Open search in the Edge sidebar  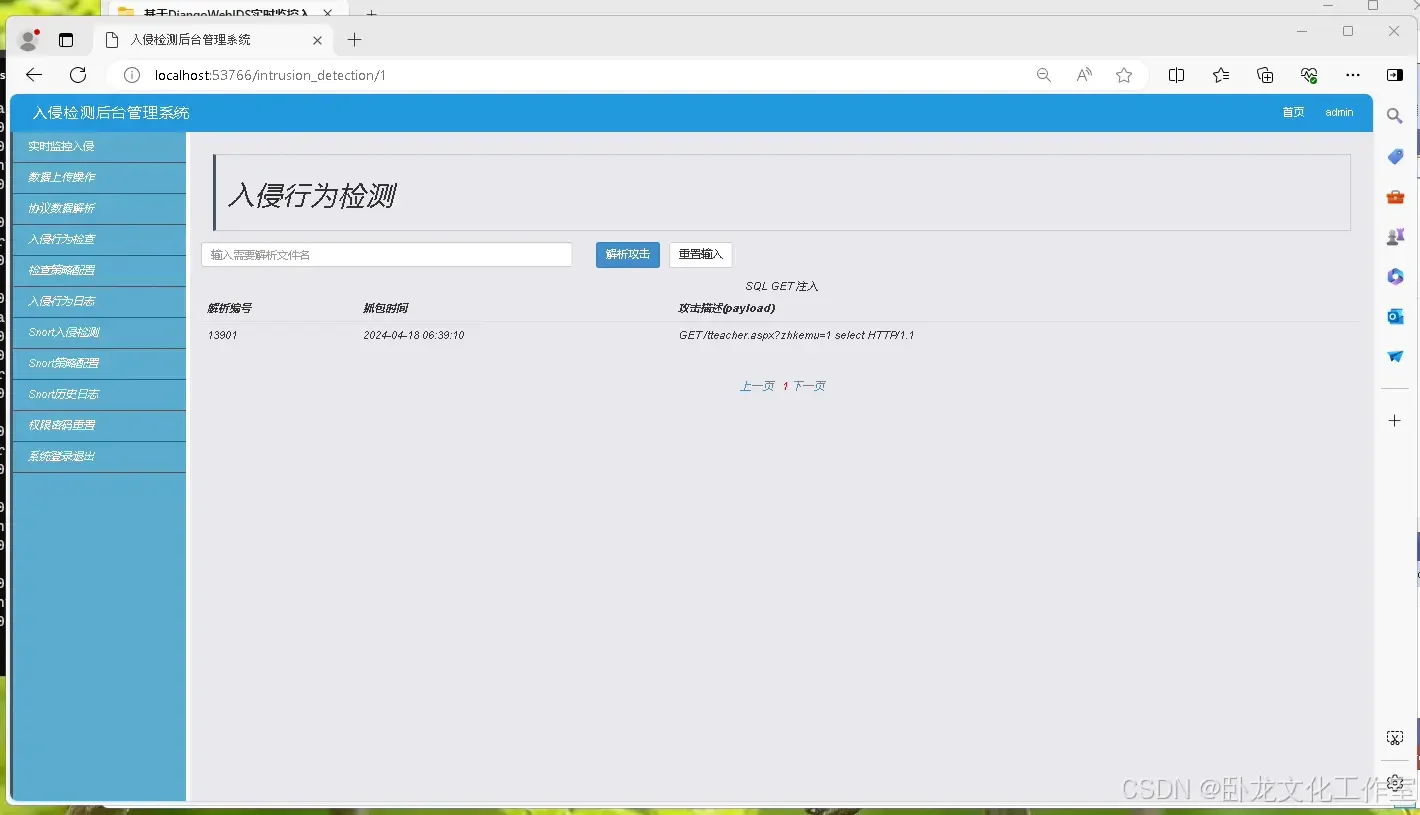pos(1395,116)
